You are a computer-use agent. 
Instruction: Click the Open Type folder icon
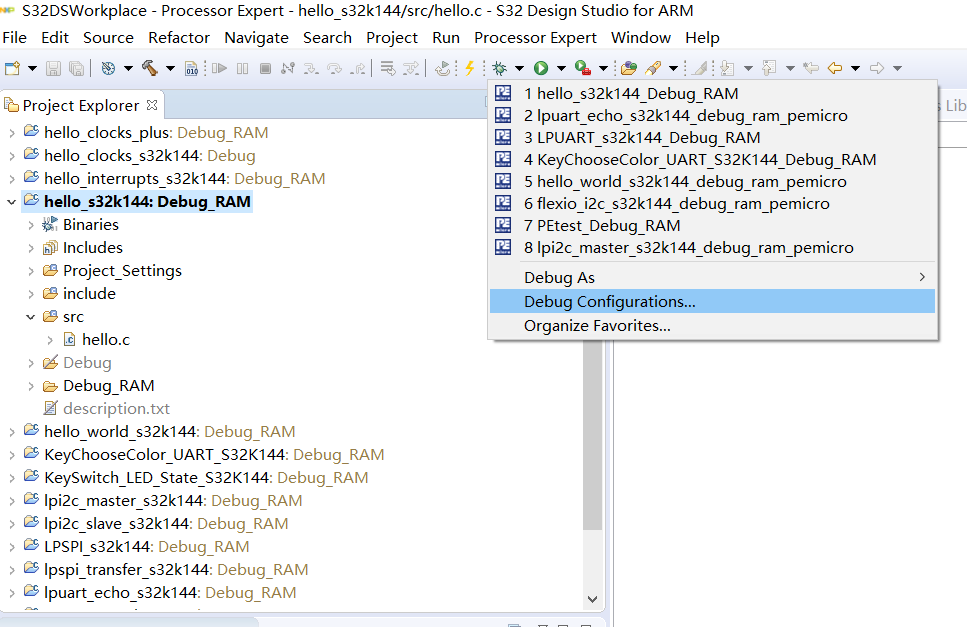(628, 68)
